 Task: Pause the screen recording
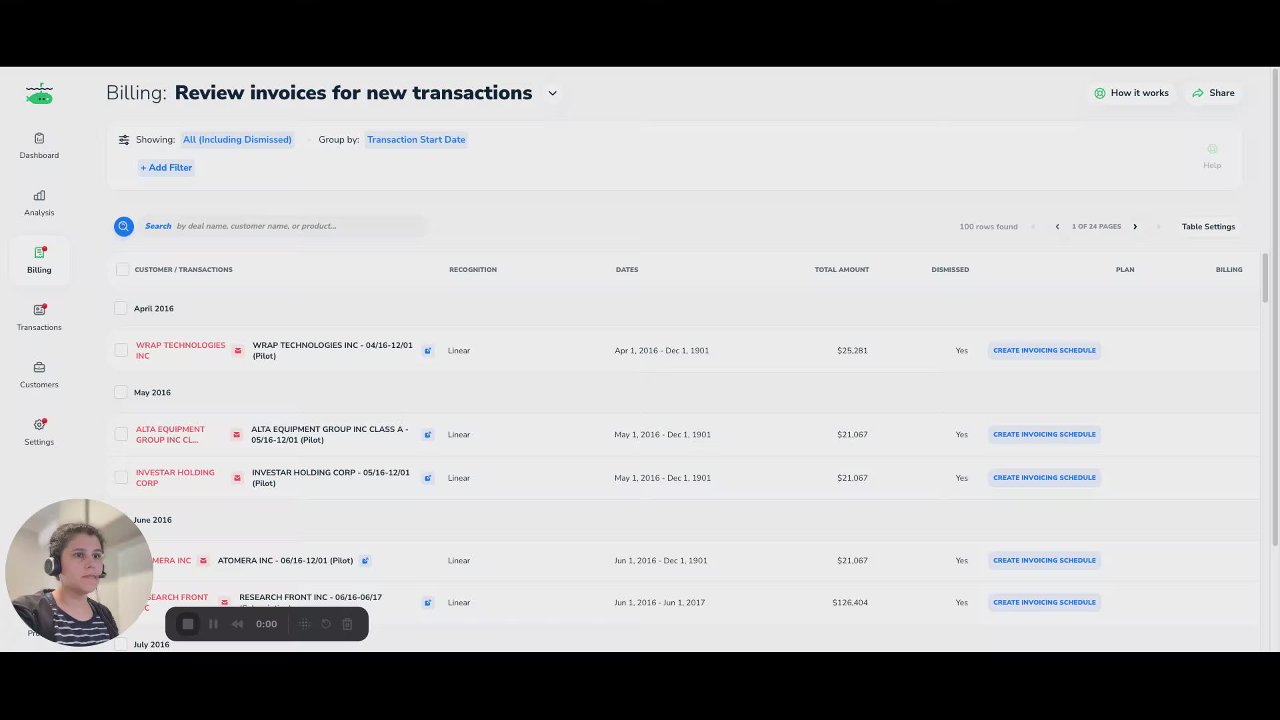coord(213,624)
